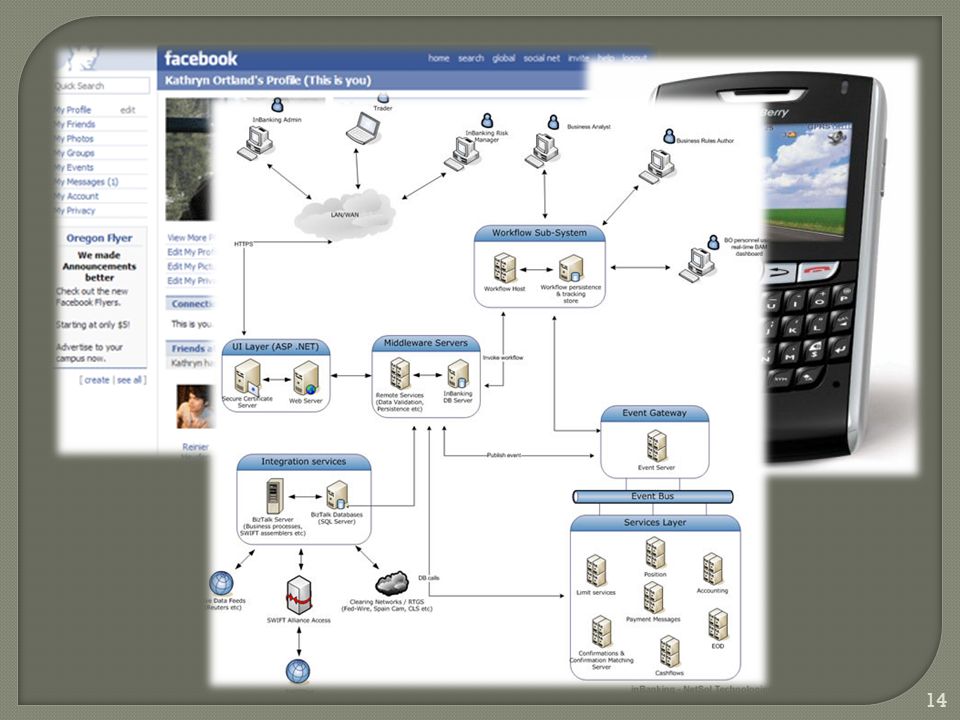960x720 pixels.
Task: Click the Web Server icon
Action: click(x=306, y=378)
